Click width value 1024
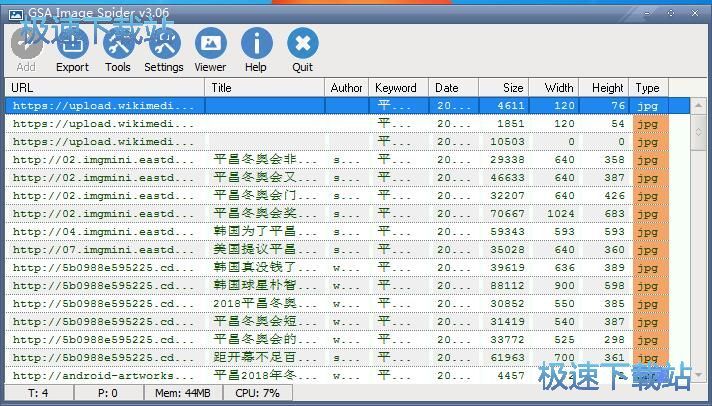This screenshot has width=712, height=406. (x=561, y=214)
